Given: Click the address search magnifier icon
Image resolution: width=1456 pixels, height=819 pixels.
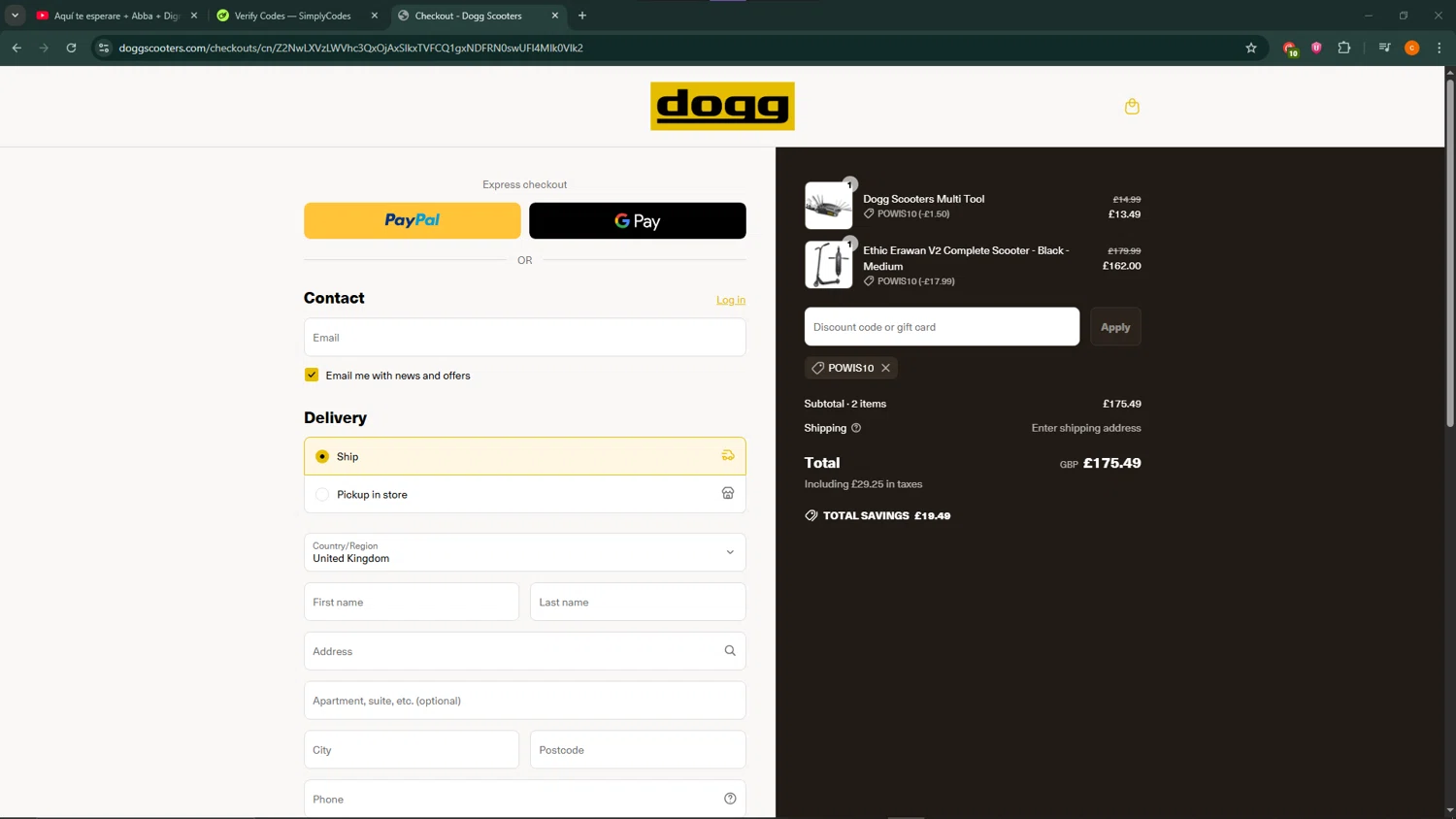Looking at the screenshot, I should coord(730,651).
